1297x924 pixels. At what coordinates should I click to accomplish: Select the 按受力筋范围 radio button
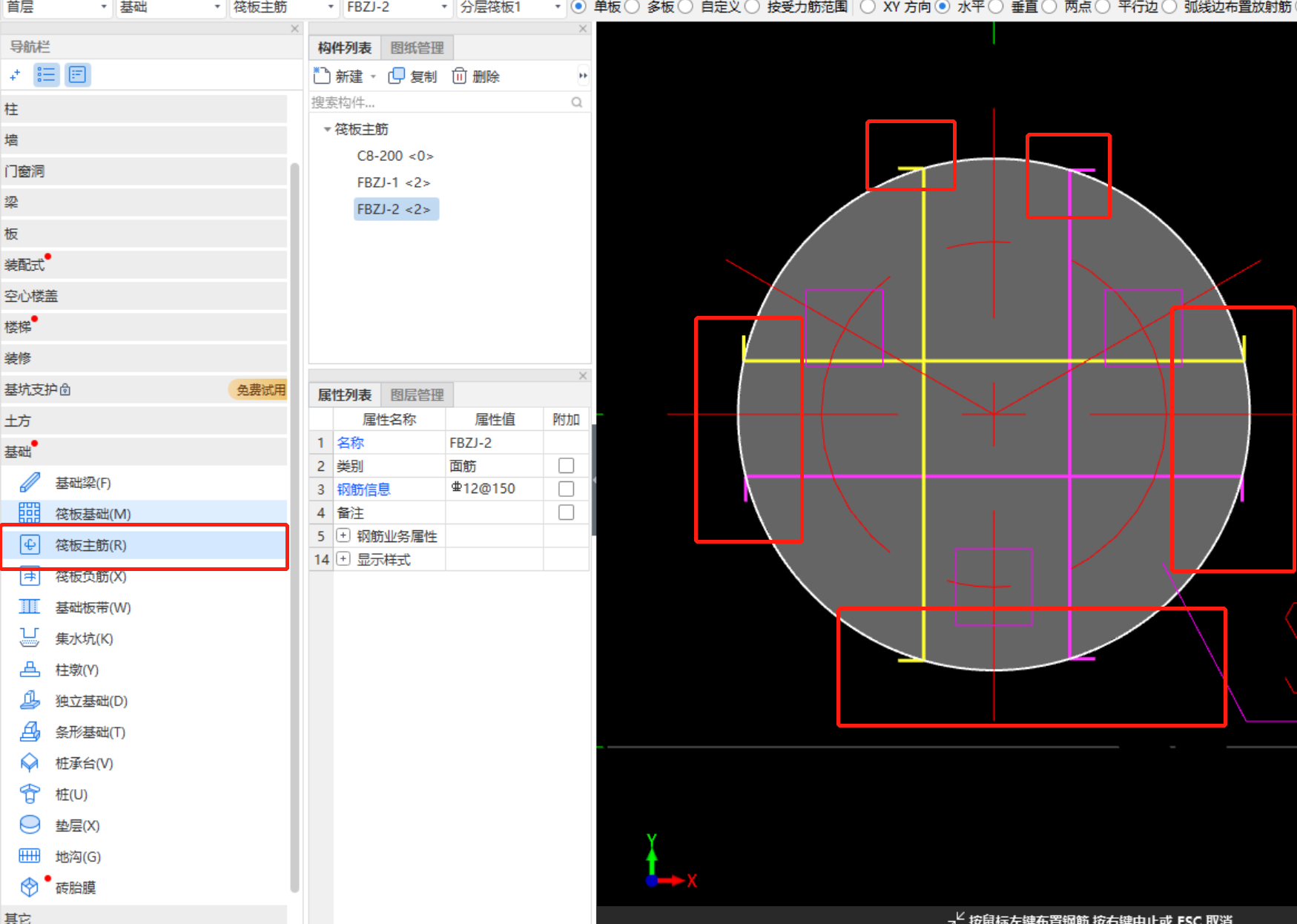pos(752,7)
